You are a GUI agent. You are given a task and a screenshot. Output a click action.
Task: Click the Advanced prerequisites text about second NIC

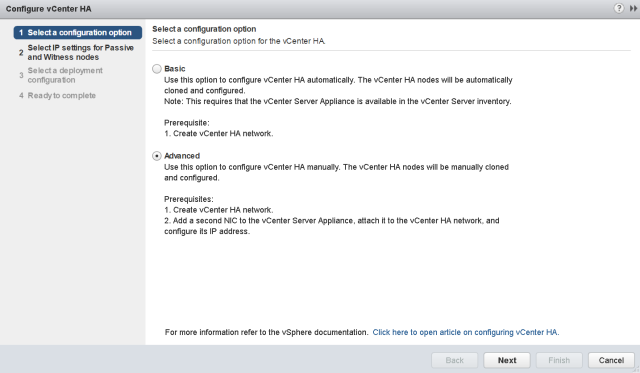click(331, 226)
